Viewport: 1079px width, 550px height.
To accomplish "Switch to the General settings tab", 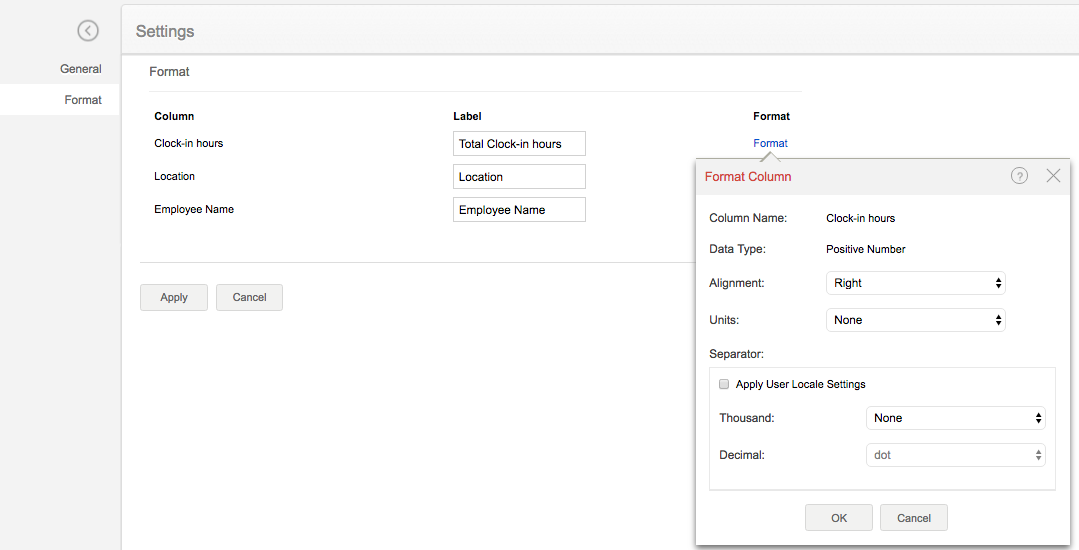I will coord(81,69).
